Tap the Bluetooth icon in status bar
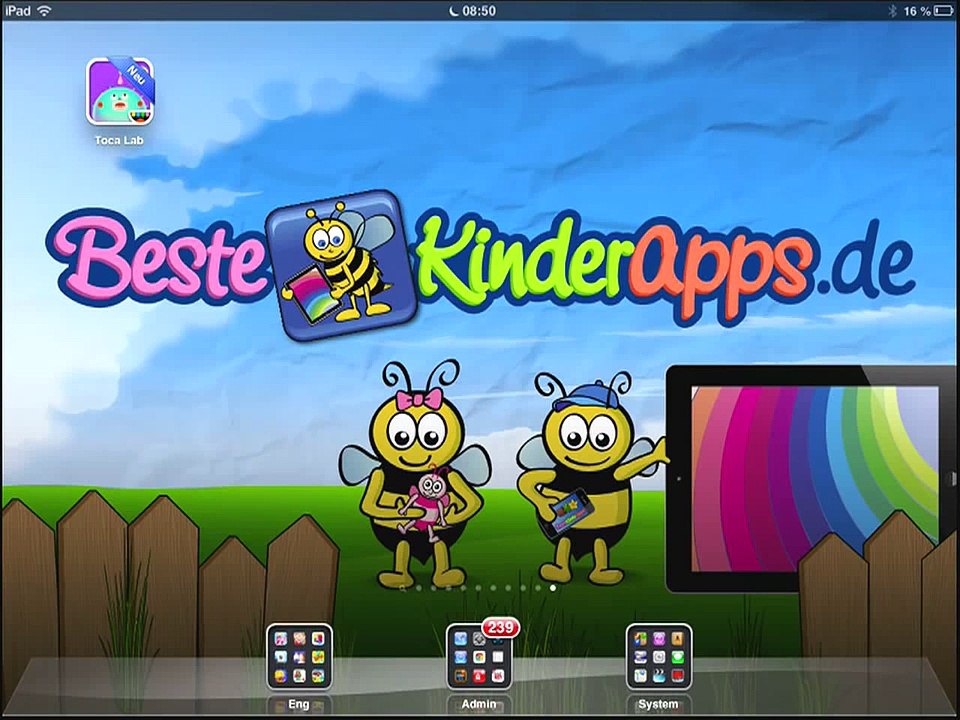The width and height of the screenshot is (960, 720). click(892, 11)
